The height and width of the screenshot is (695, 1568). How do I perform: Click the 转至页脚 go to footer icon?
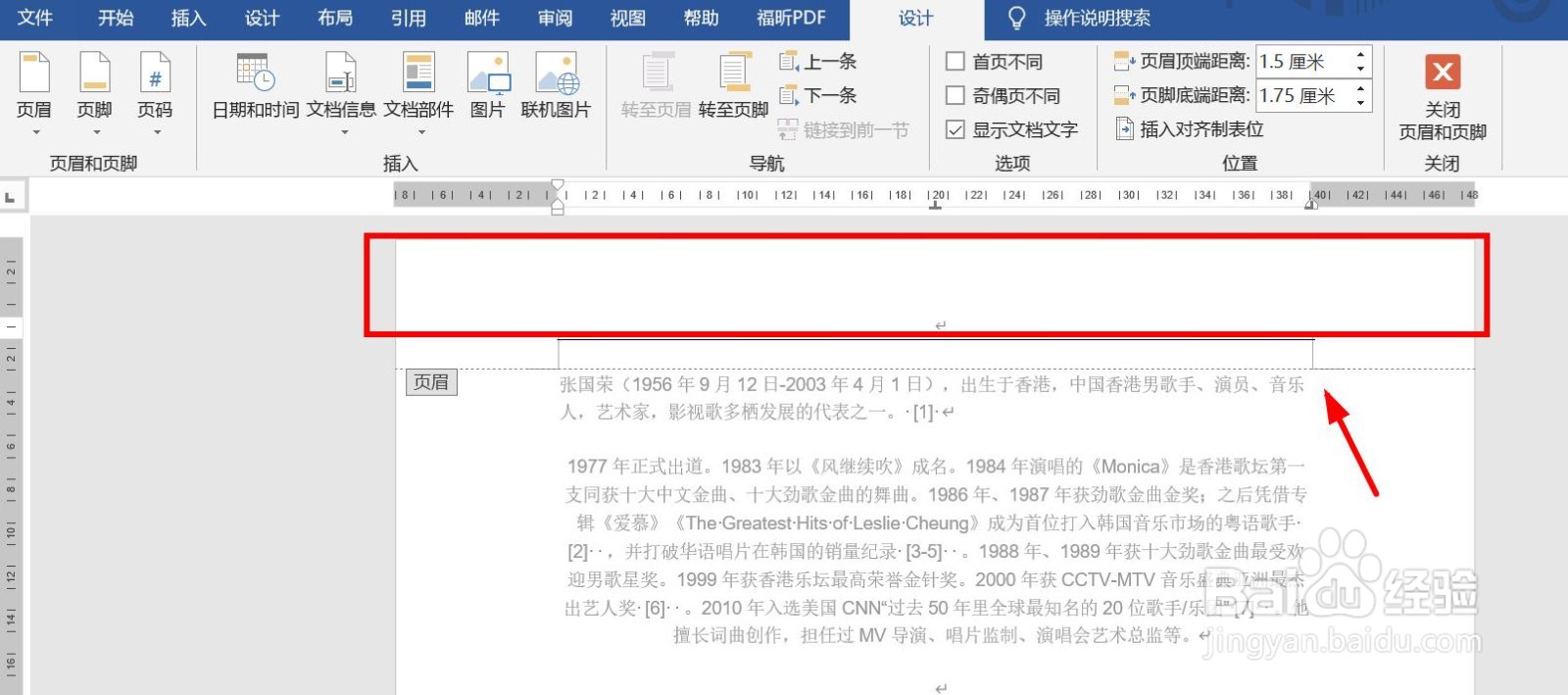[x=733, y=74]
